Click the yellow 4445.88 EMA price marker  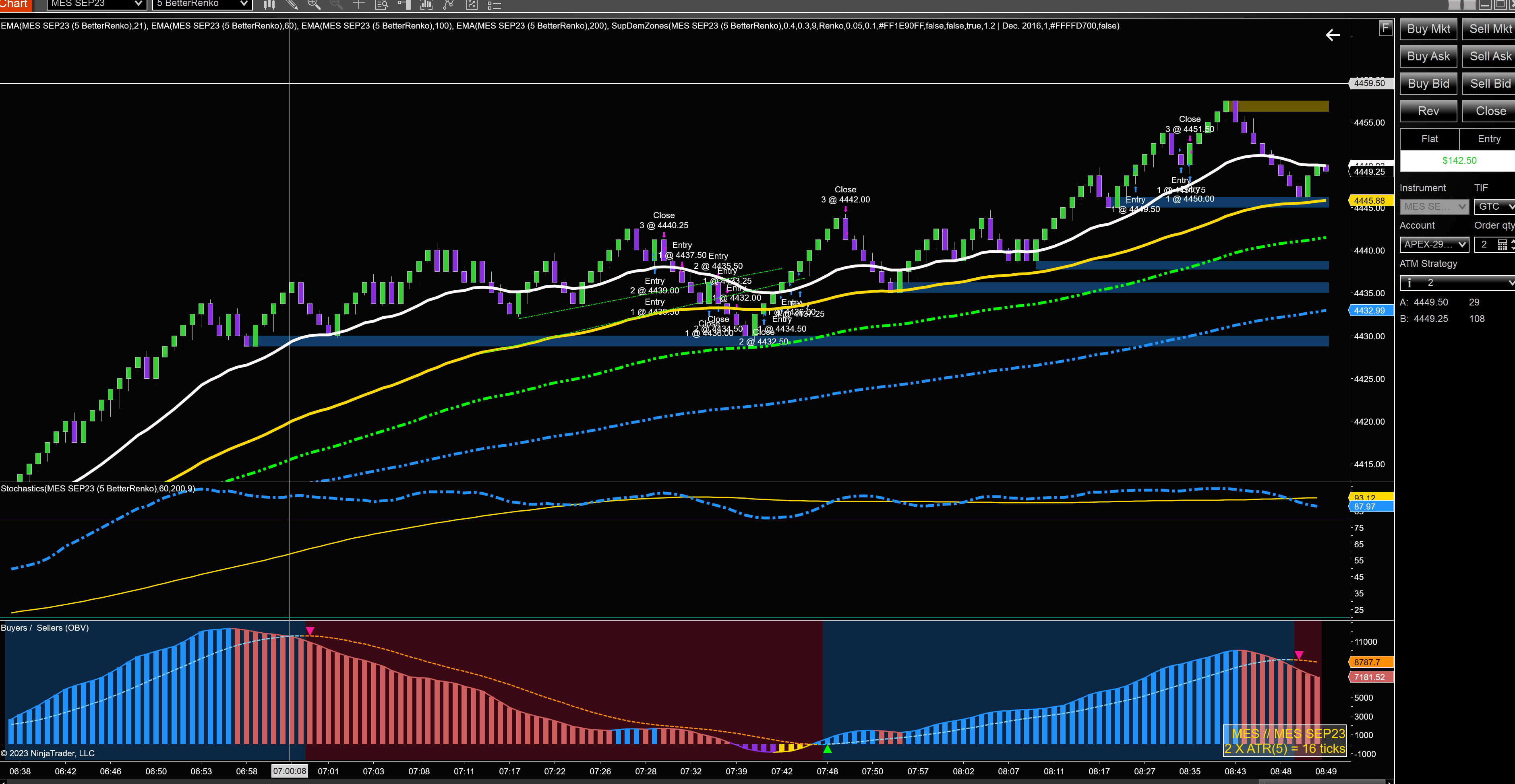(x=1371, y=200)
